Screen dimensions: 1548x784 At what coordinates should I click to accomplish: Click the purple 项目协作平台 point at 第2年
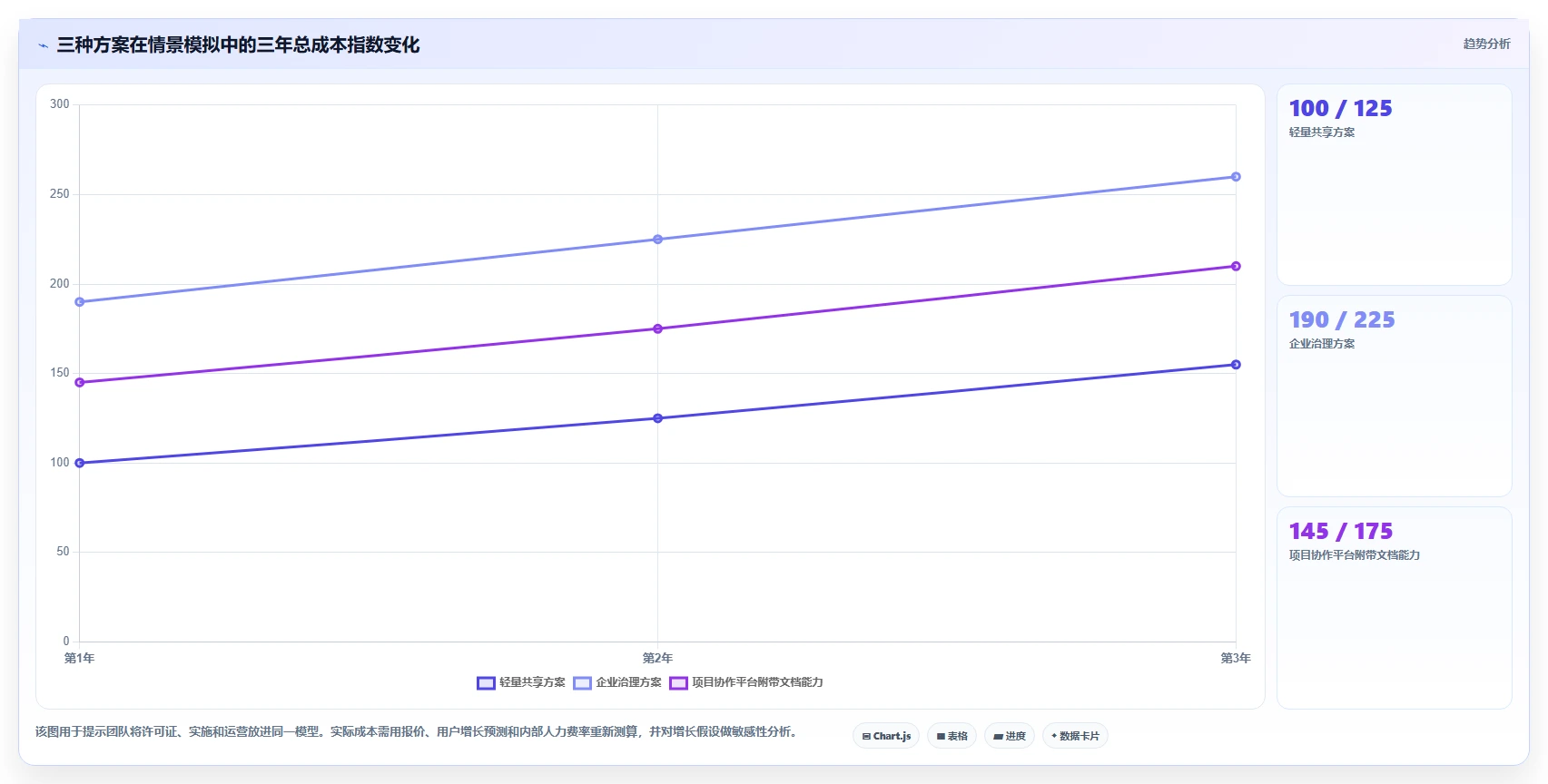pyautogui.click(x=657, y=328)
